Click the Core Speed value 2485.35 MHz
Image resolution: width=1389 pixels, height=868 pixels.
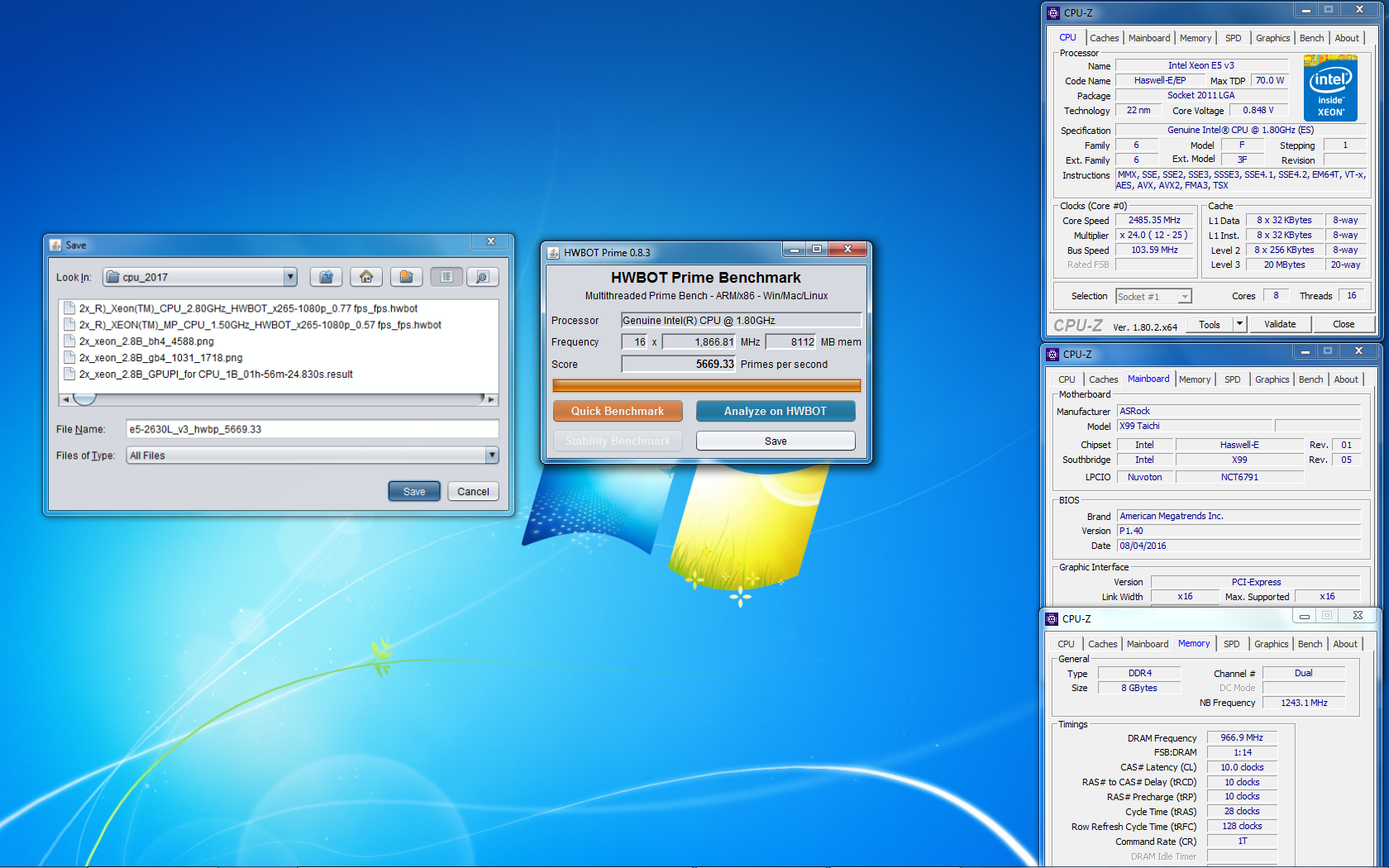pyautogui.click(x=1154, y=220)
